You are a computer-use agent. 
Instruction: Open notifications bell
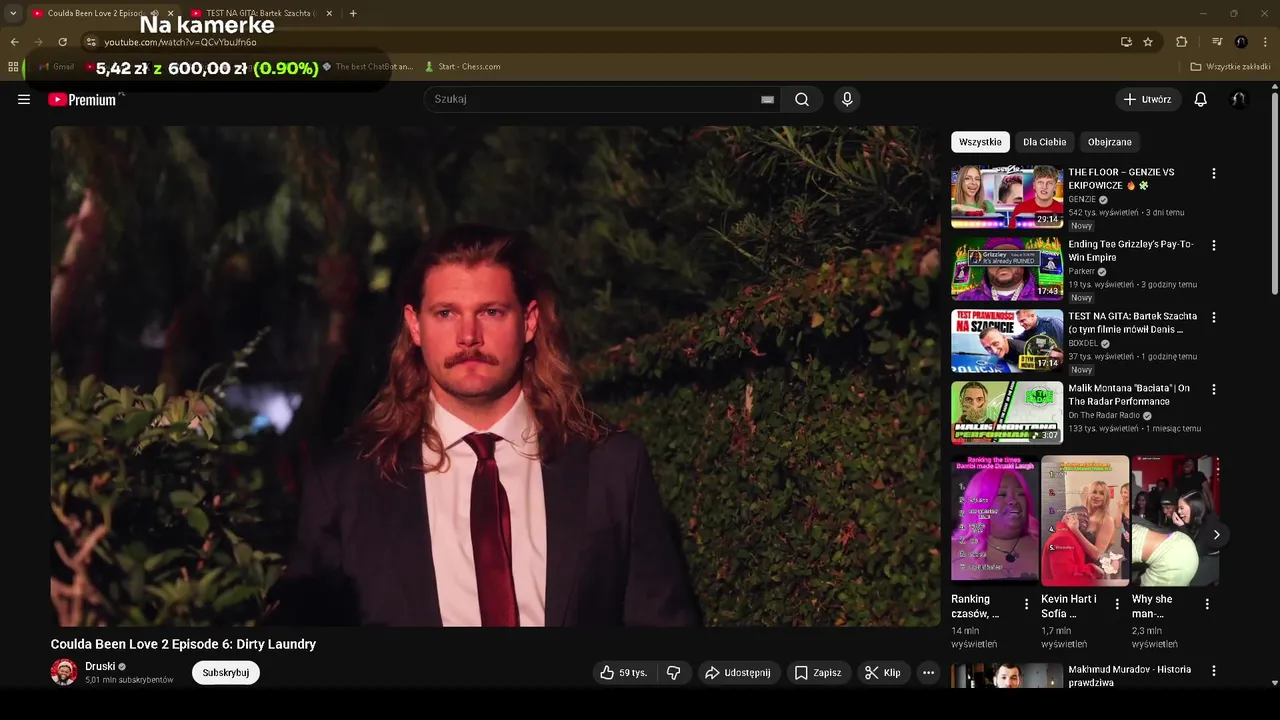(x=1201, y=99)
